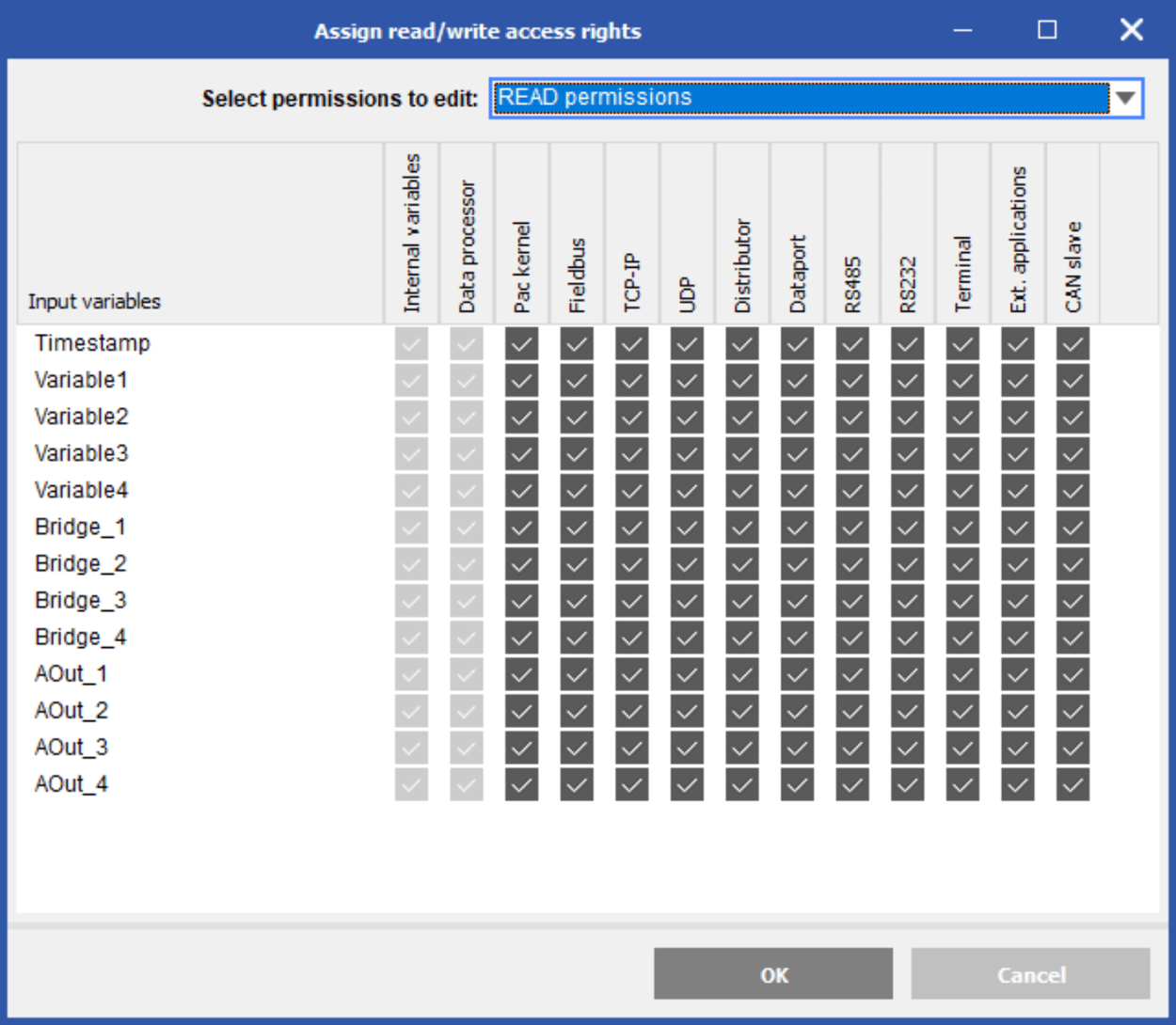Toggle Fieldbus read access for Variable1
Screen dimensions: 1176x1025
click(577, 380)
